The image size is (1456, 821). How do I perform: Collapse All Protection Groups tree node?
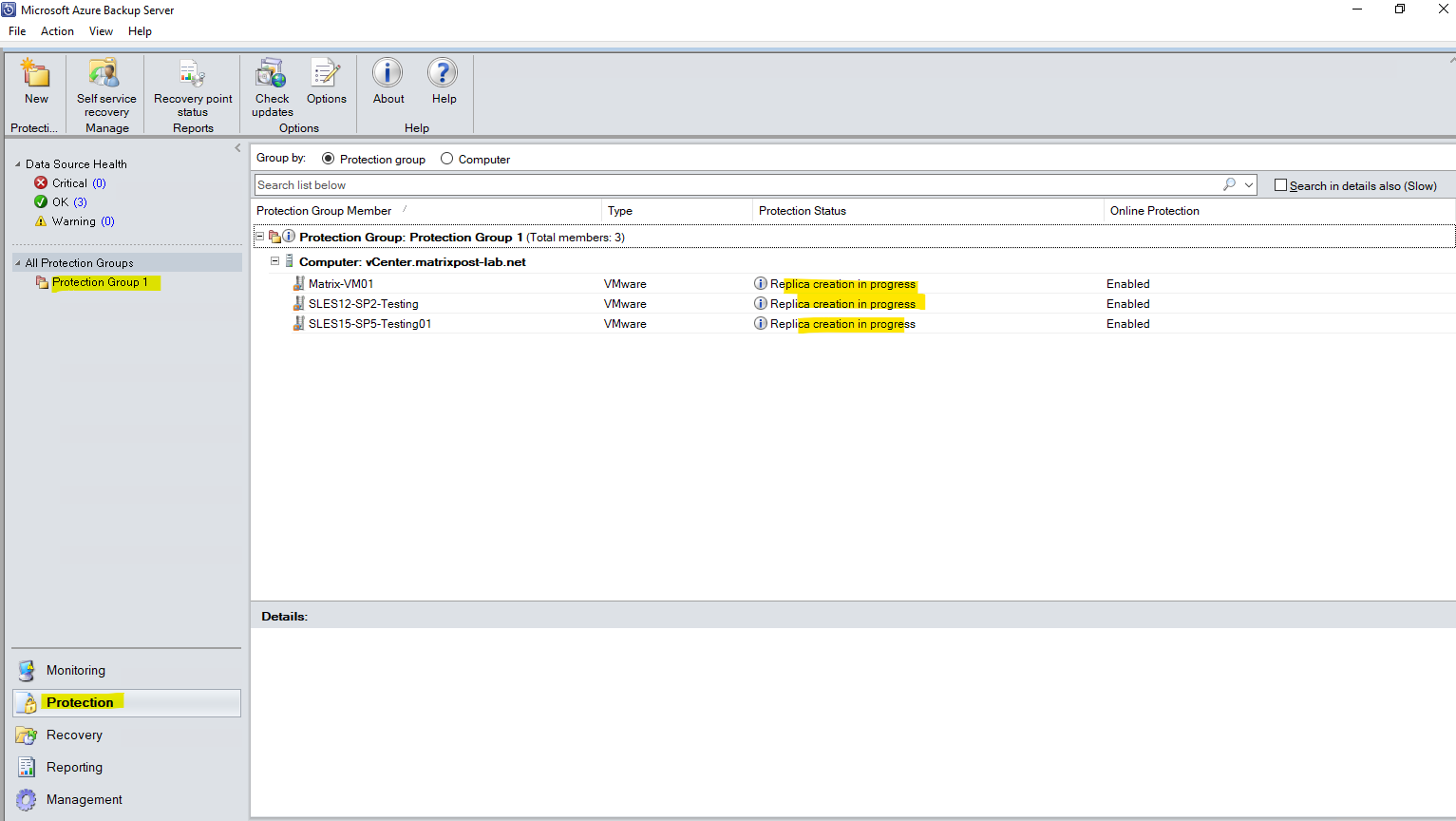pyautogui.click(x=17, y=262)
